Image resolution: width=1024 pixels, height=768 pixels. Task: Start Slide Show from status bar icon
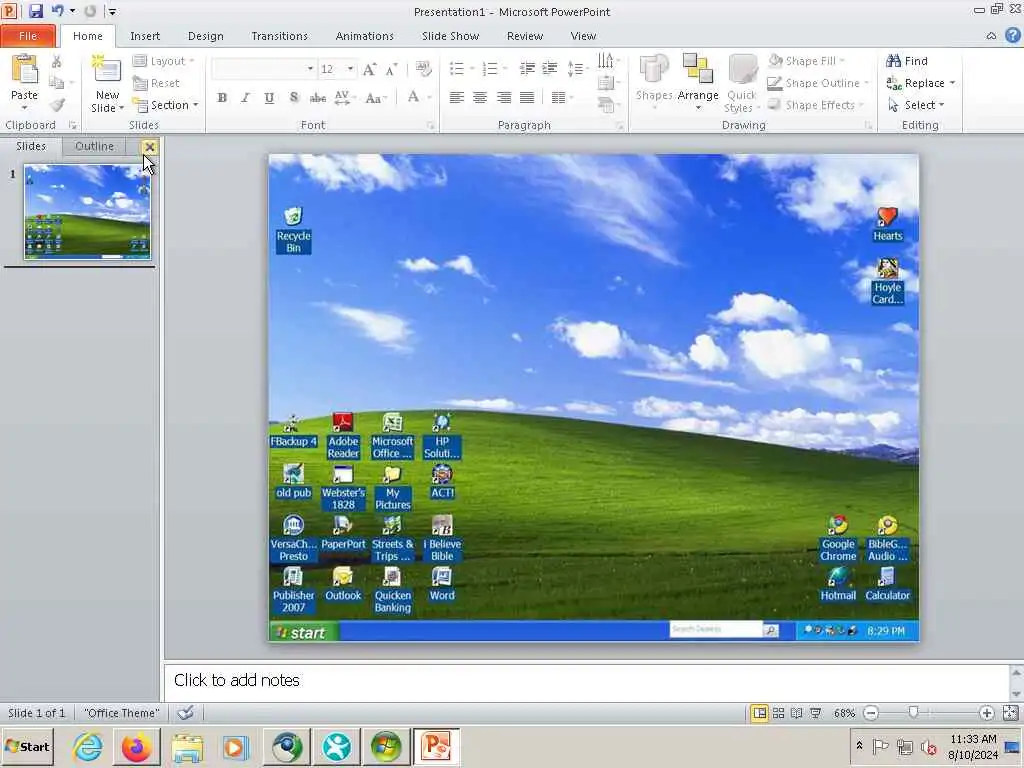tap(816, 713)
